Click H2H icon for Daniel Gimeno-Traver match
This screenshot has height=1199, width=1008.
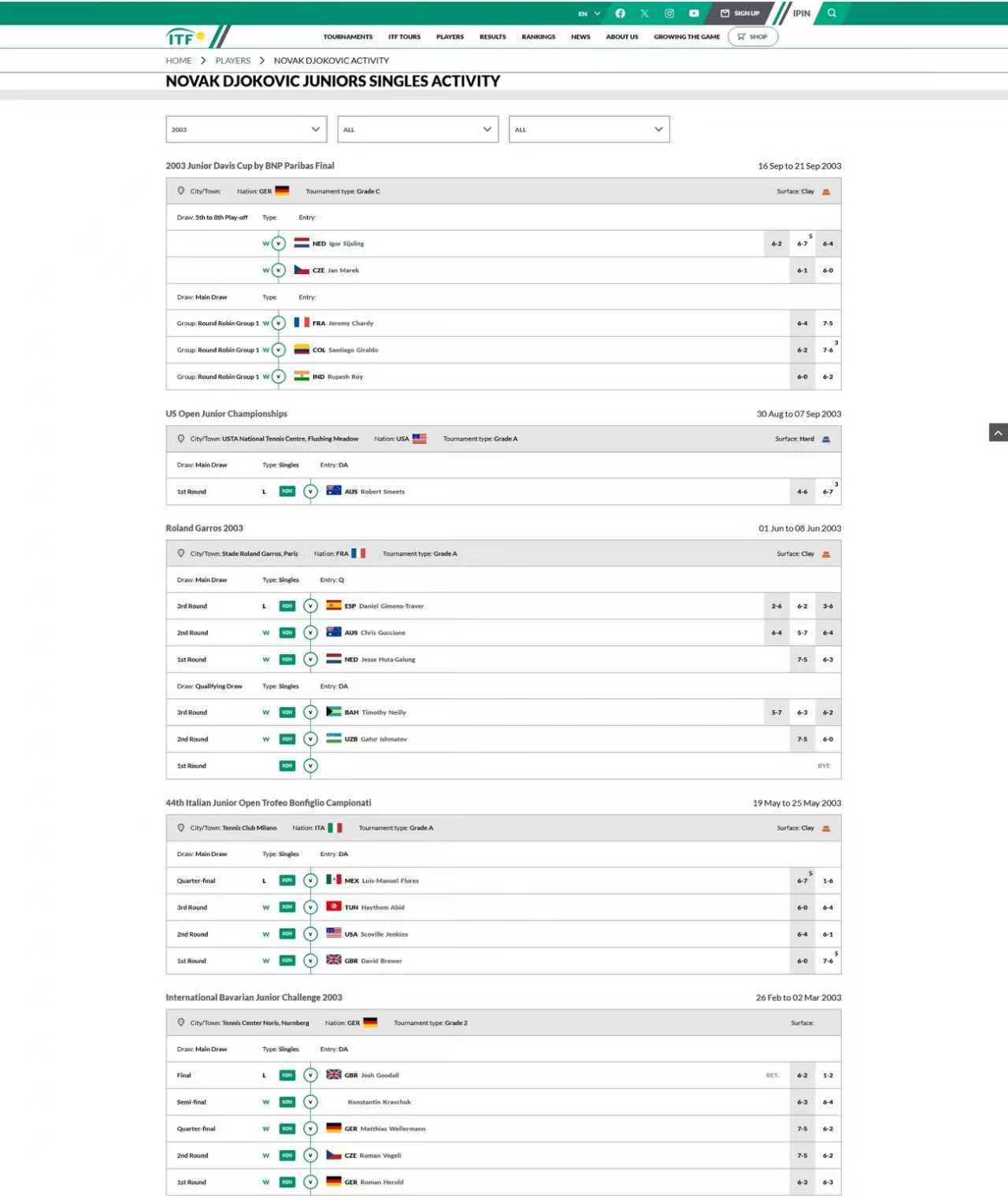coord(287,606)
